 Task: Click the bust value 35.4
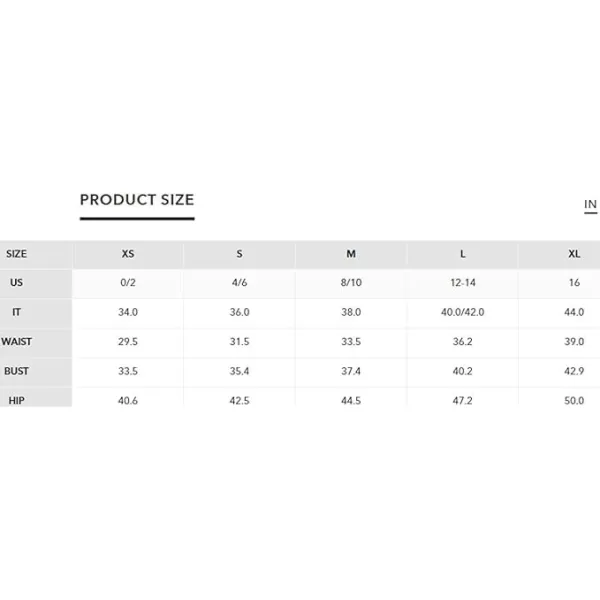tap(239, 371)
